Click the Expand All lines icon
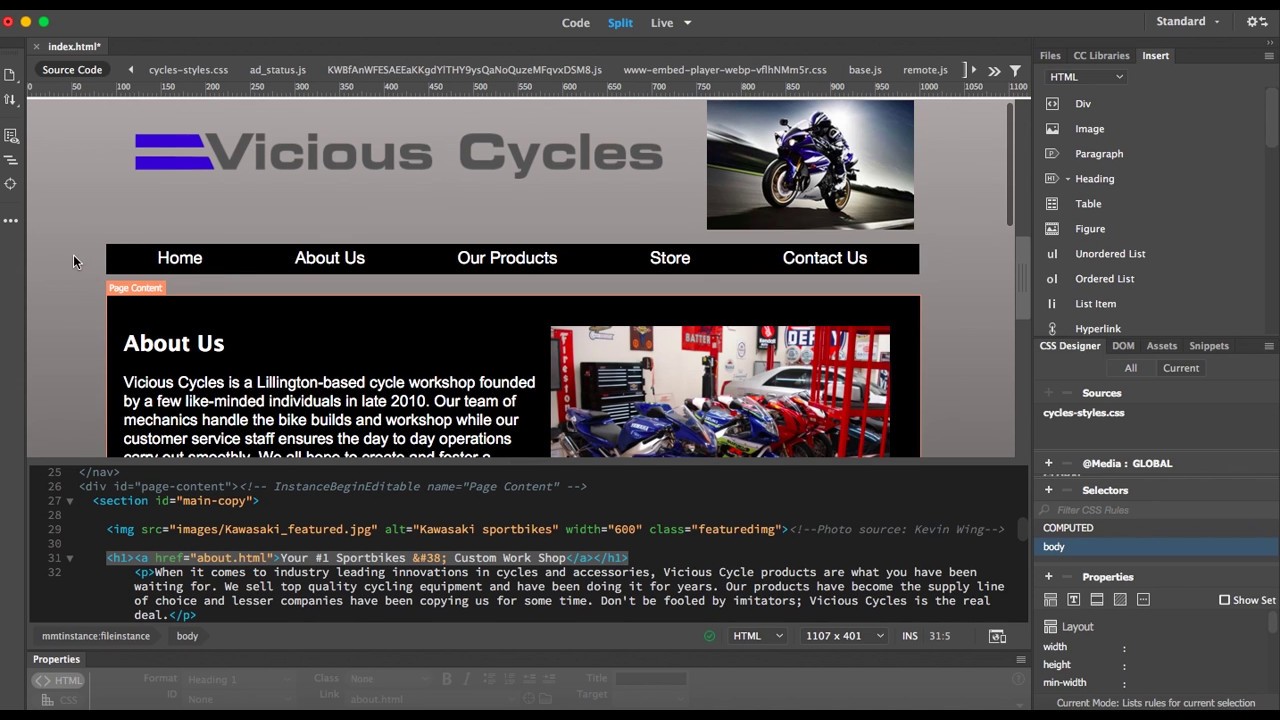1280x720 pixels. click(11, 160)
